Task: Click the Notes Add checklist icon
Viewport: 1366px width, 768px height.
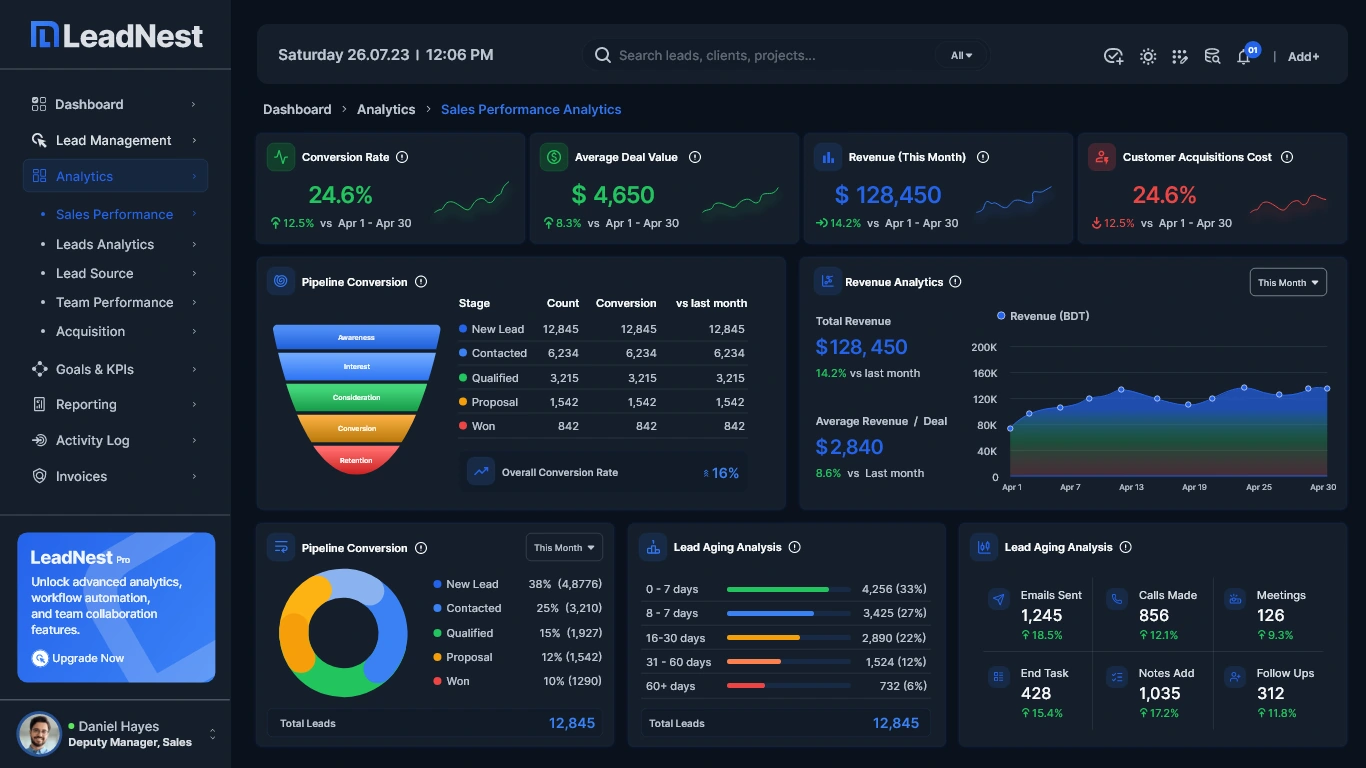Action: click(1117, 677)
